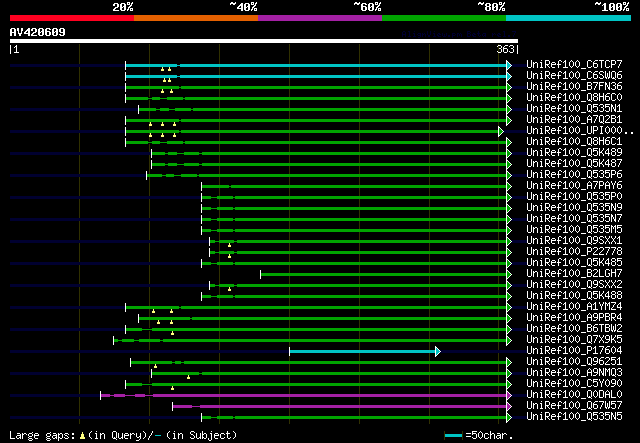Select the UniRef100_B2LGH7 hit name
This screenshot has width=640, height=443.
click(x=574, y=274)
